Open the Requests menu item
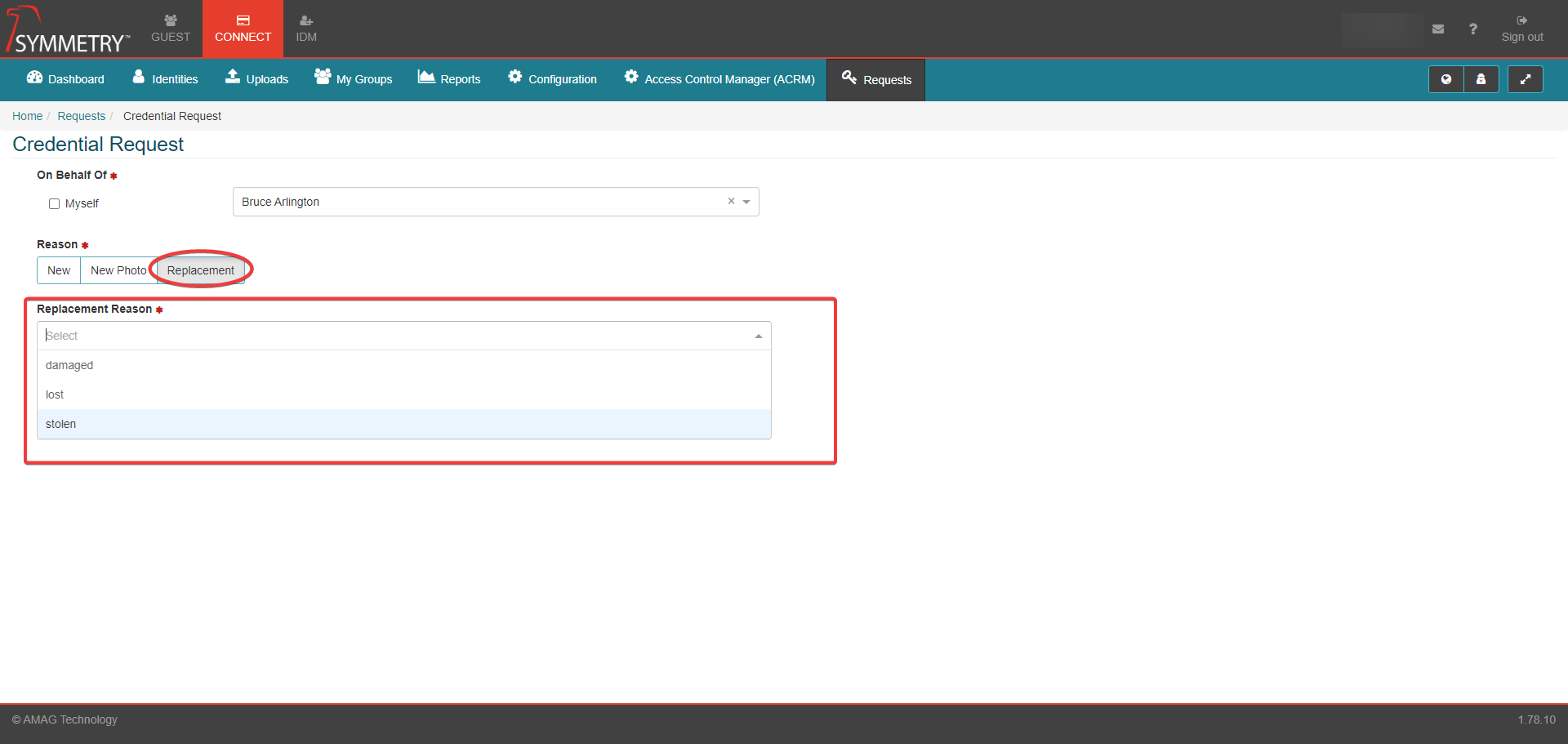 click(x=876, y=79)
